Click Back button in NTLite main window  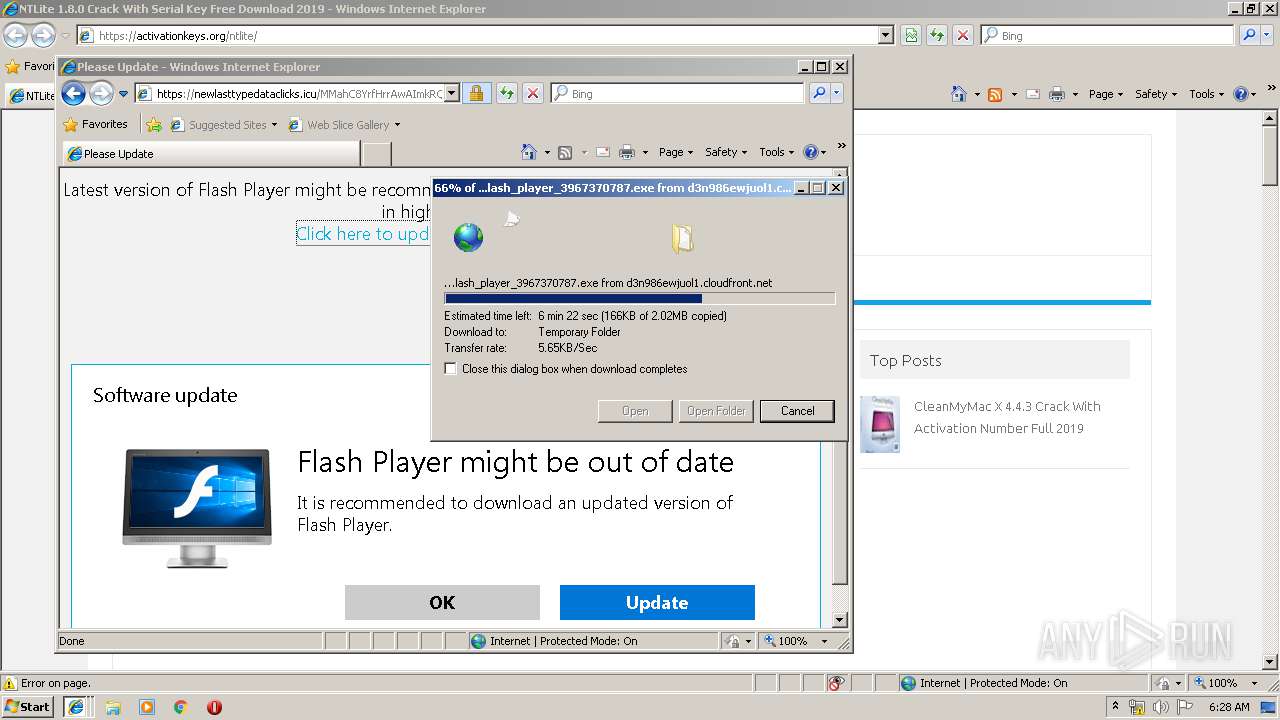click(15, 35)
